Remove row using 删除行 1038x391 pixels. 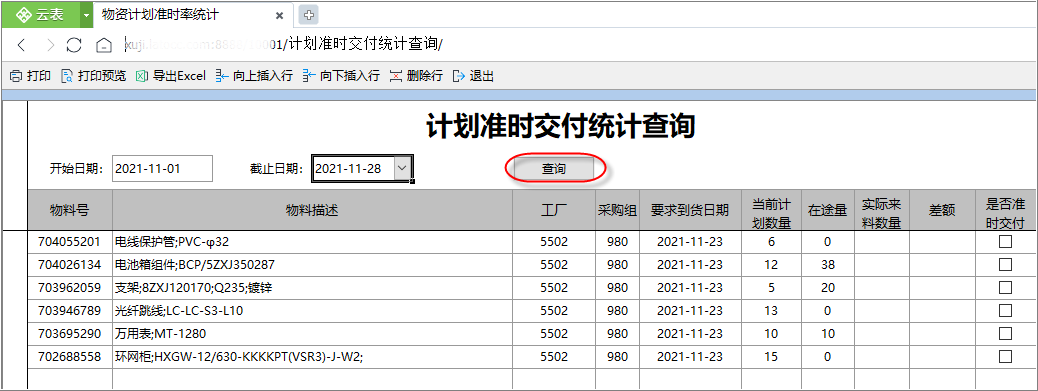(x=416, y=76)
